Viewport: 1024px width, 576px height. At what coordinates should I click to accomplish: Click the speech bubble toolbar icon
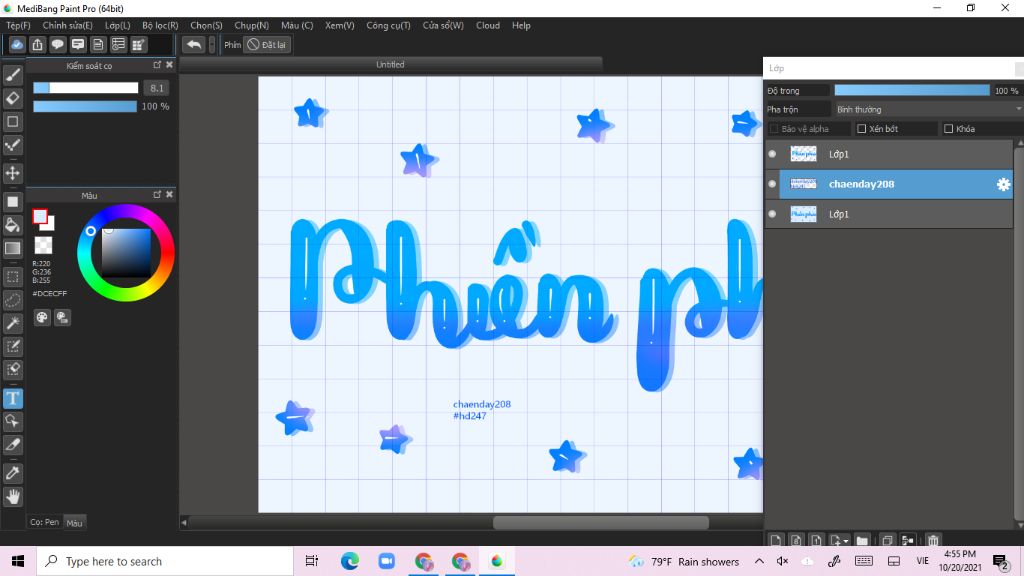tap(57, 44)
